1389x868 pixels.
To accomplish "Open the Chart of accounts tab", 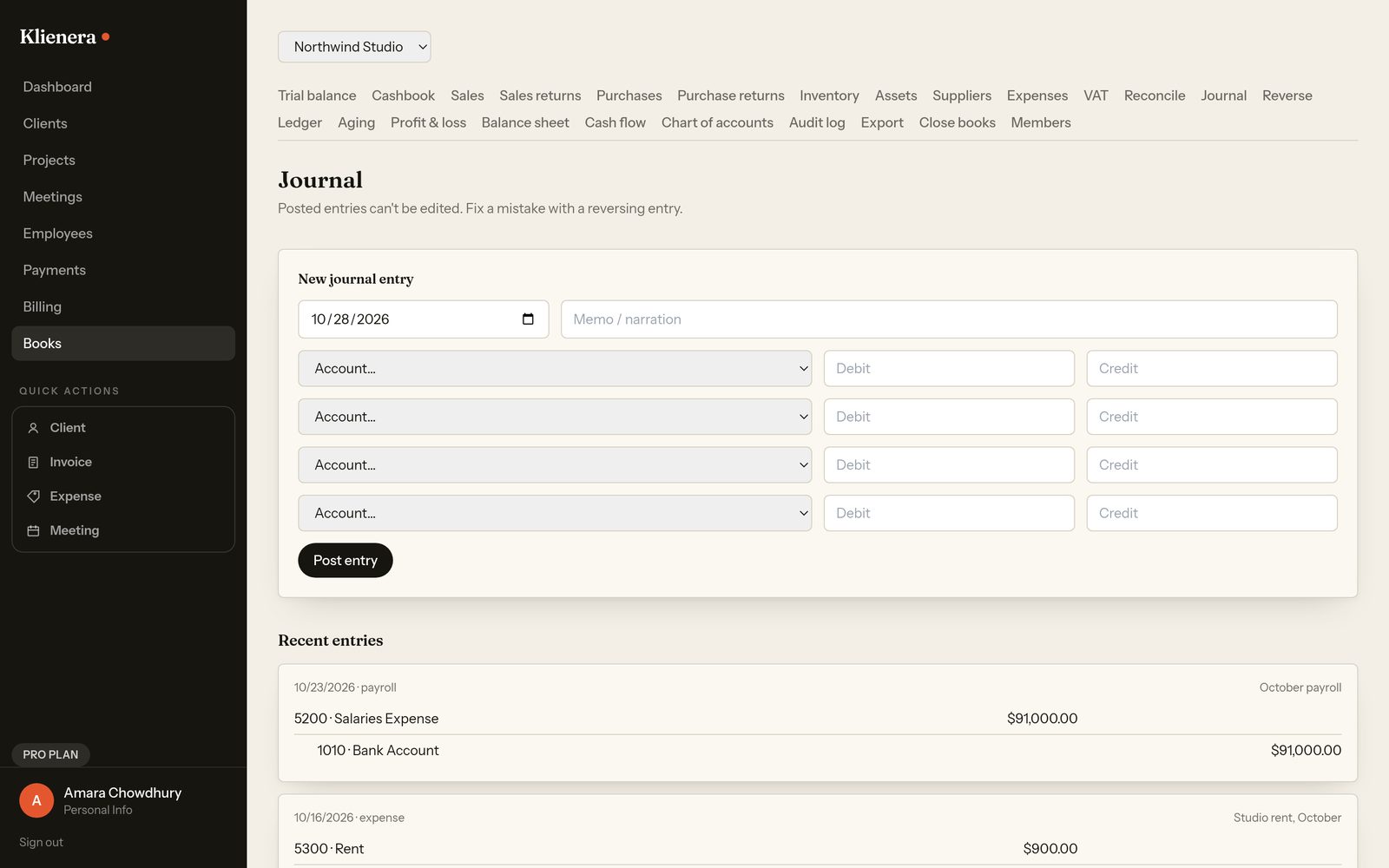I will 717,122.
